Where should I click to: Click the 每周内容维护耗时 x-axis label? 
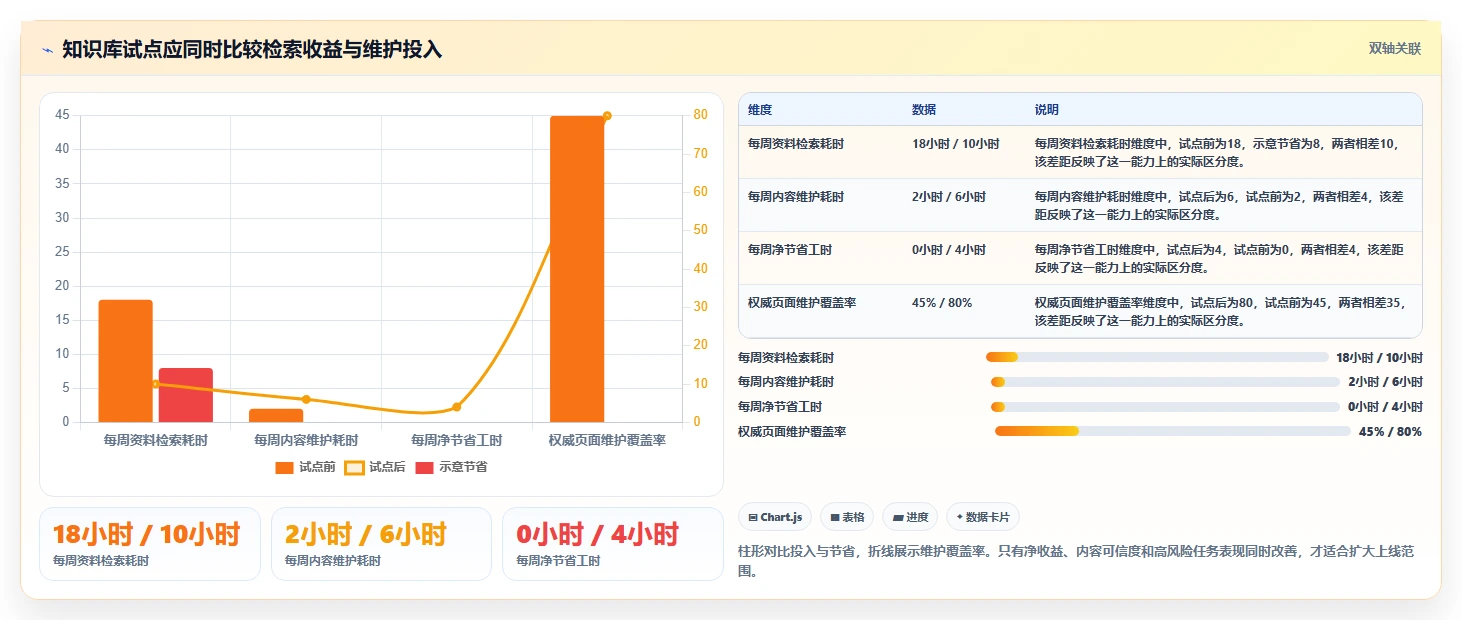click(306, 440)
